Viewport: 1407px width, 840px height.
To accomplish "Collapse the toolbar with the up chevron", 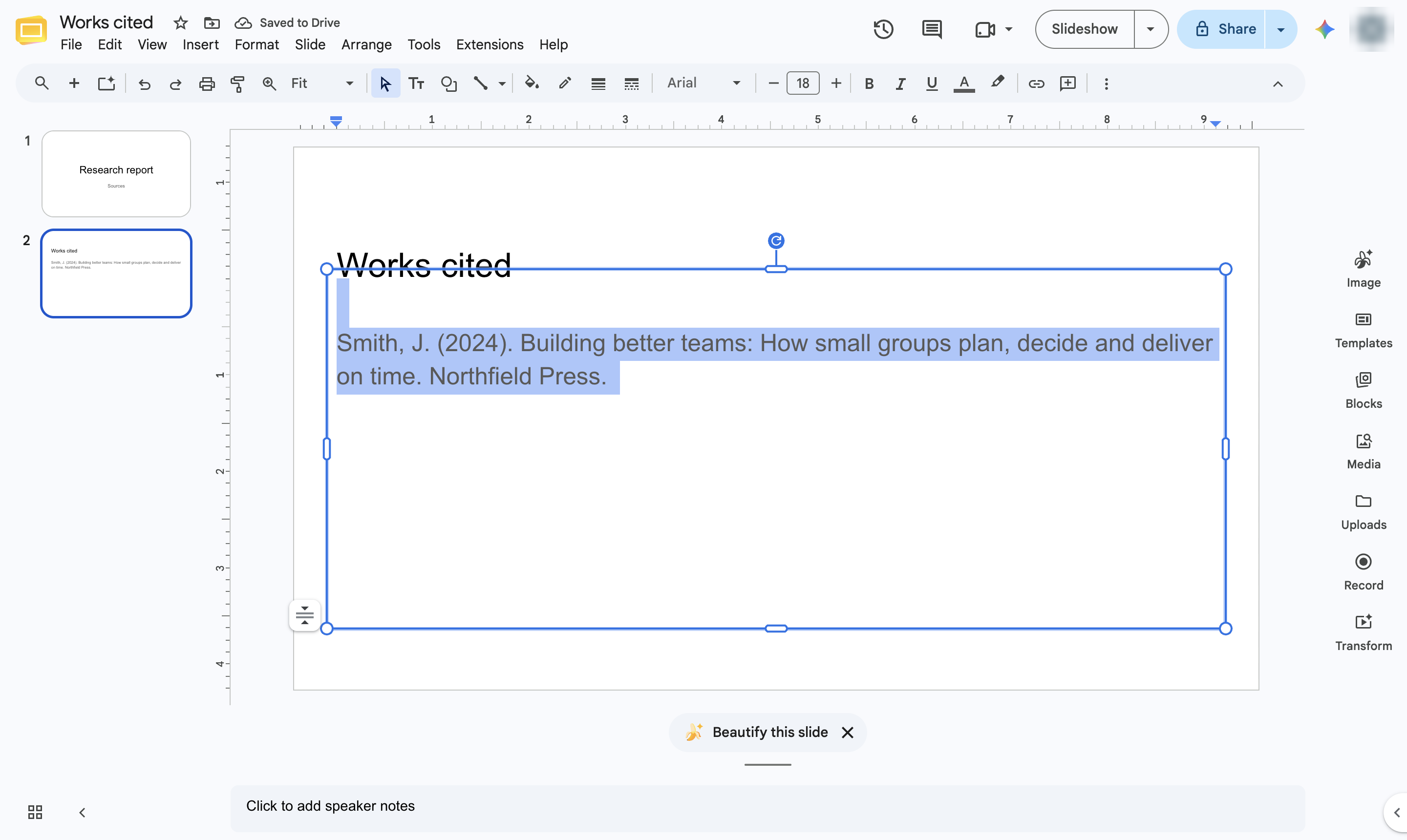I will coord(1278,84).
